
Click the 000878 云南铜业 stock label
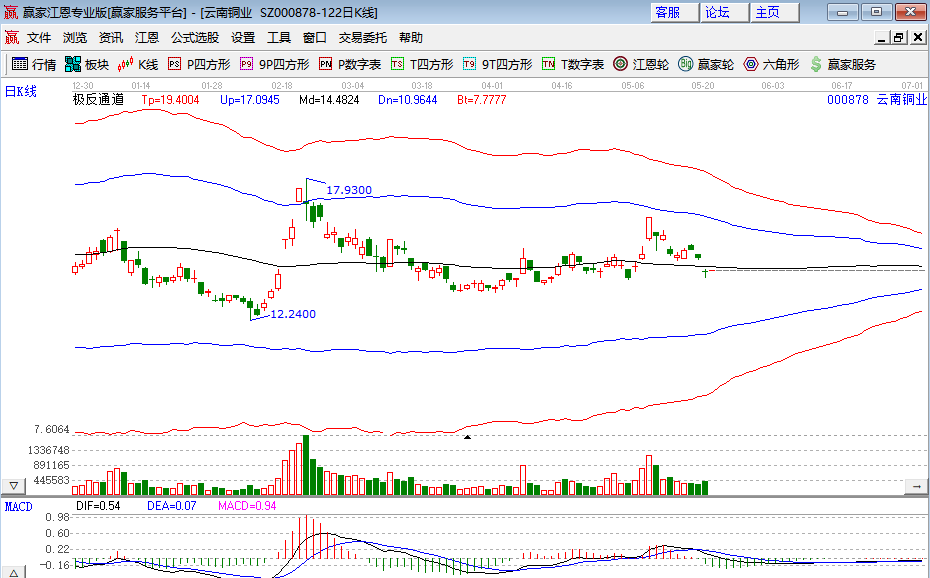tap(877, 100)
